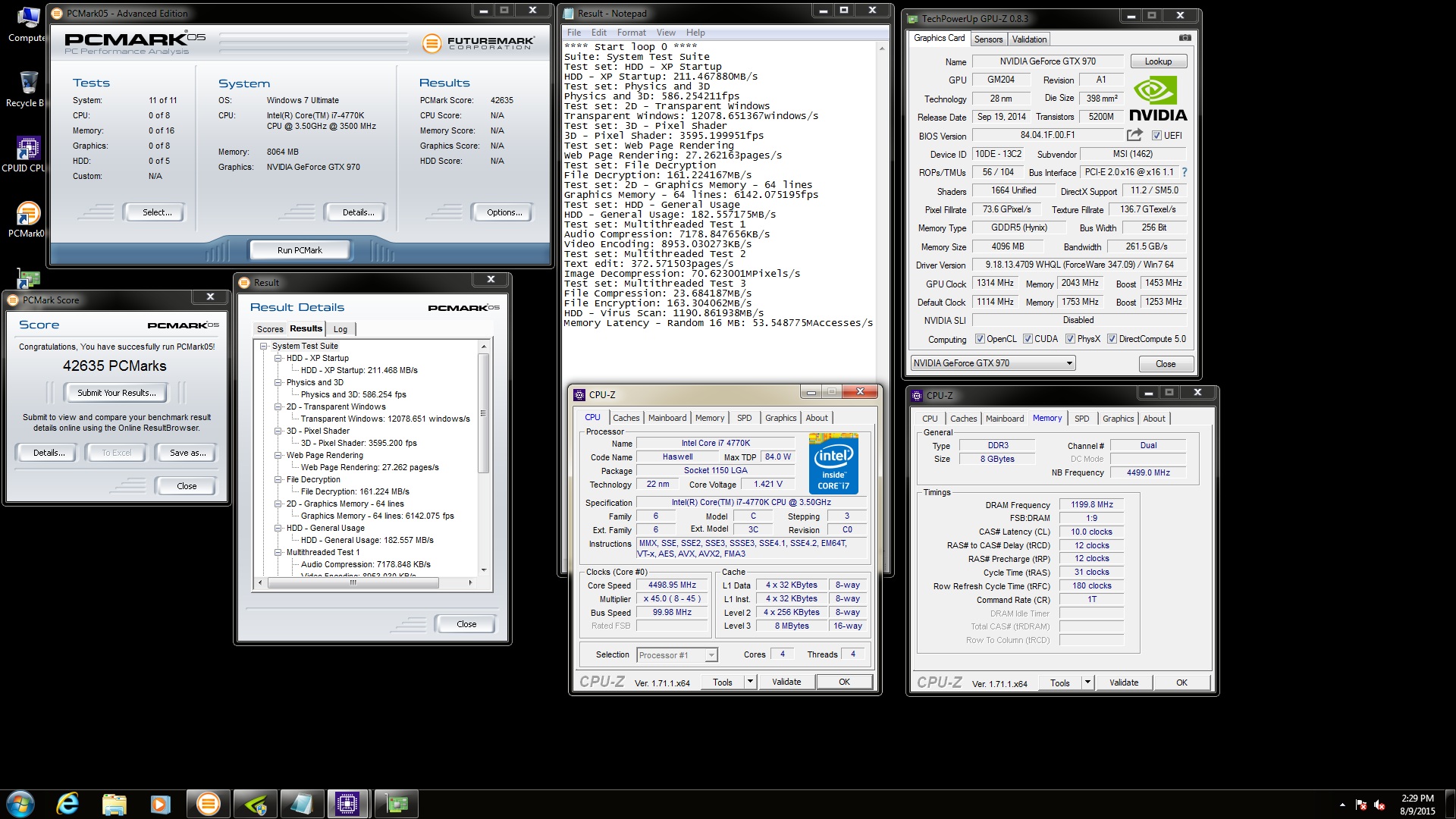The image size is (1456, 819).
Task: Open the Computer desktop icon
Action: point(27,24)
